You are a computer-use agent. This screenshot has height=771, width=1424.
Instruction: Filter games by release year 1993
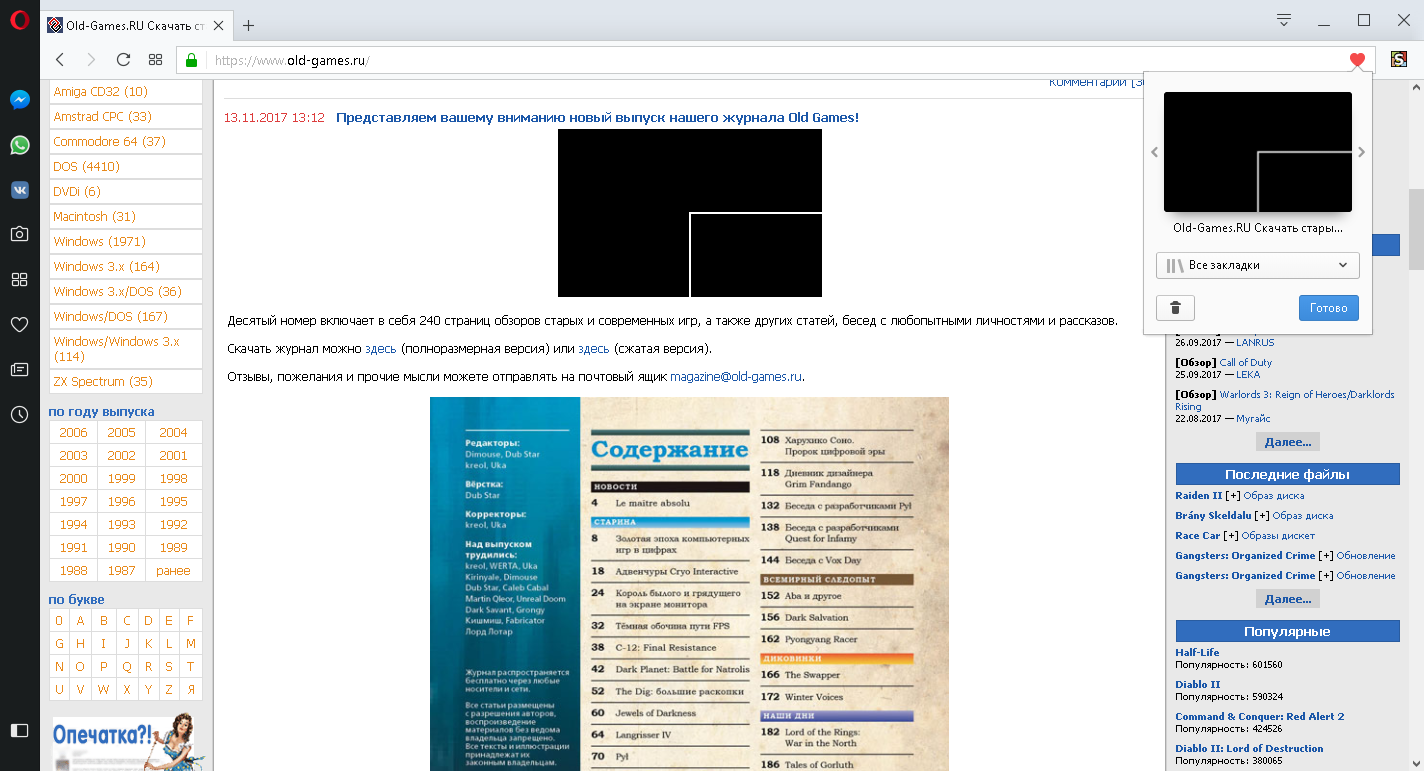click(x=122, y=524)
